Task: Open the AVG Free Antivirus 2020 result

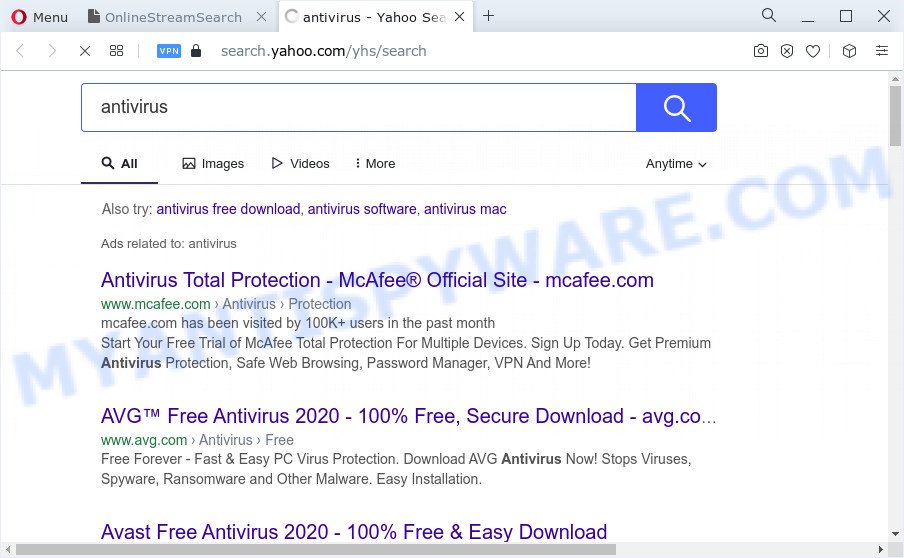Action: point(408,416)
